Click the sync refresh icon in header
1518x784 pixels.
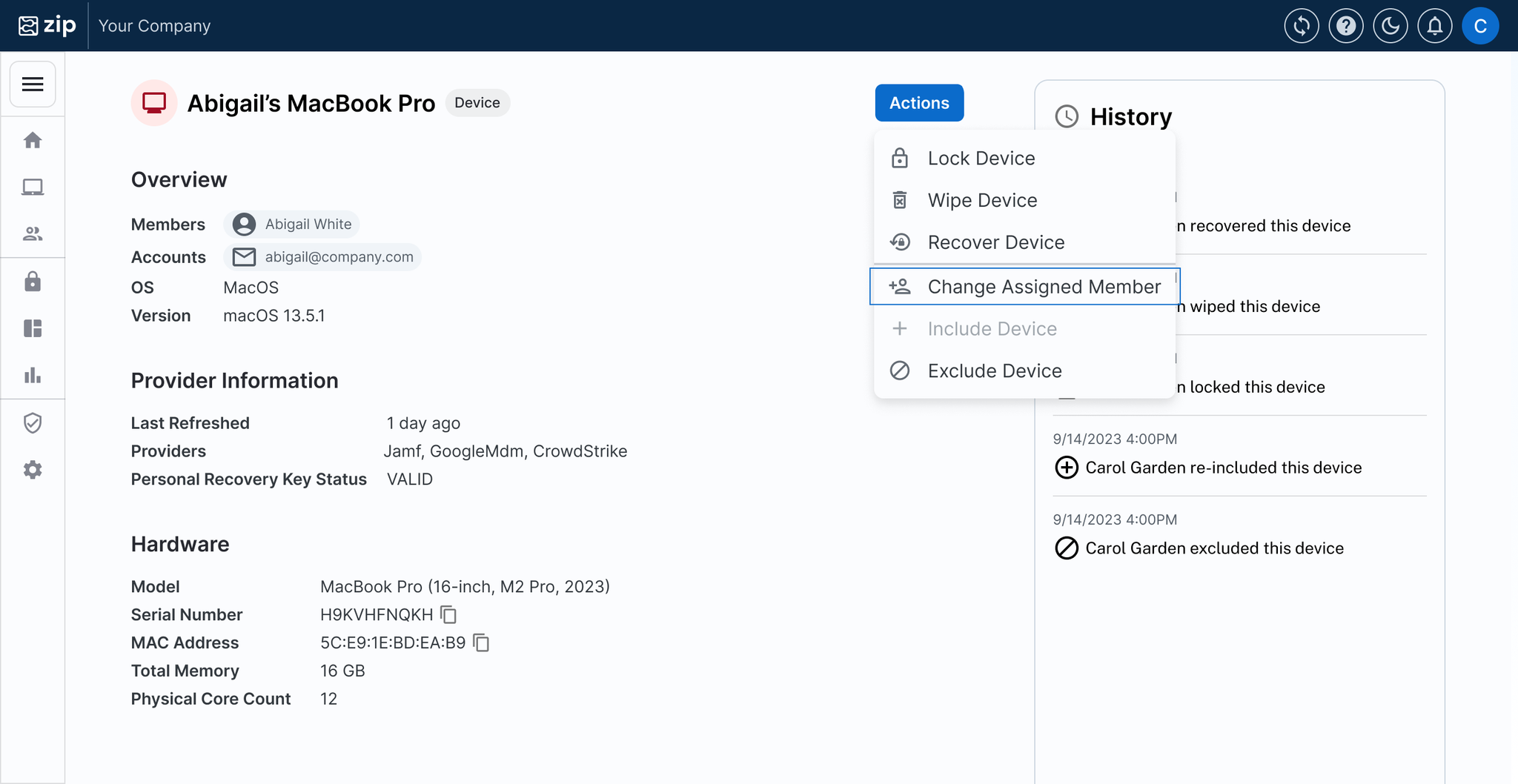1301,27
